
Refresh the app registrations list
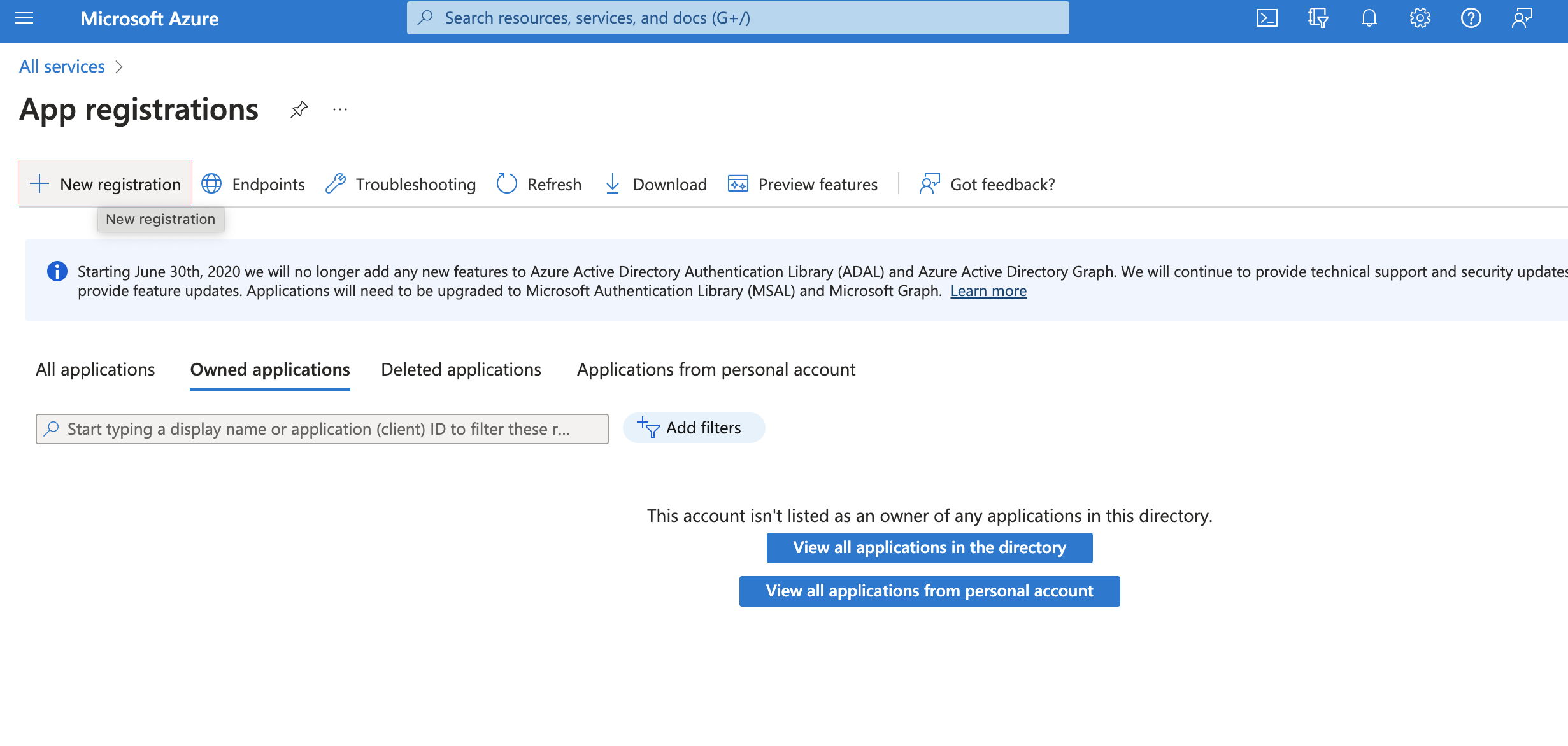539,184
